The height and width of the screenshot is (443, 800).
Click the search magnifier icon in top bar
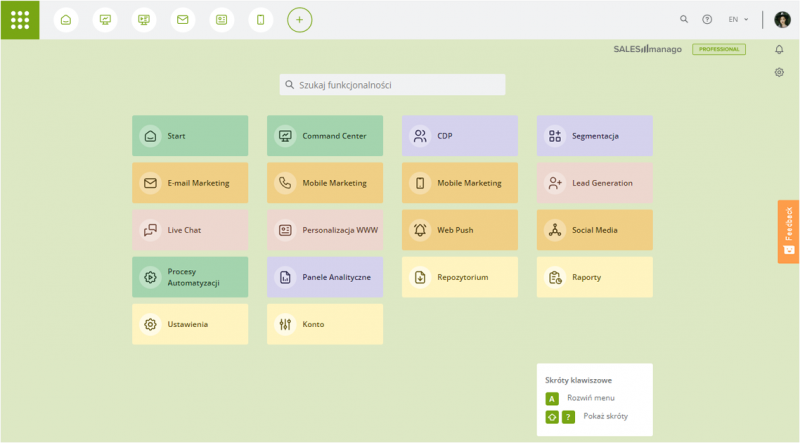point(684,19)
